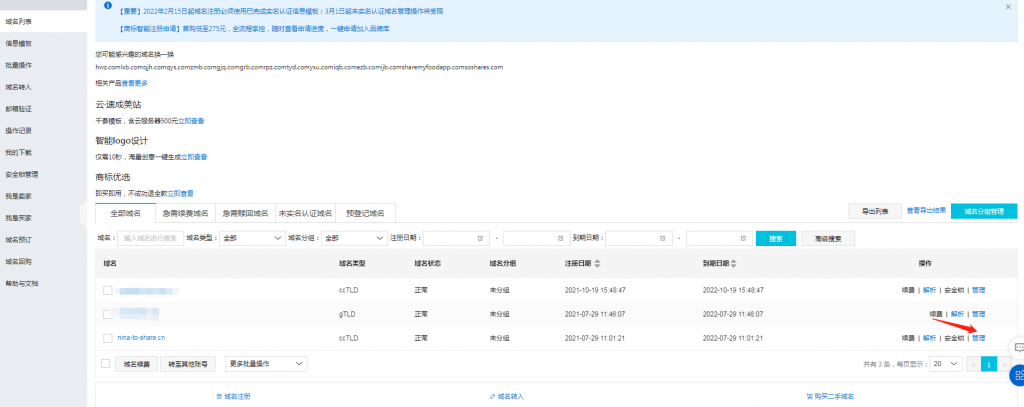
Task: Click the 导出列表 button
Action: [x=874, y=211]
